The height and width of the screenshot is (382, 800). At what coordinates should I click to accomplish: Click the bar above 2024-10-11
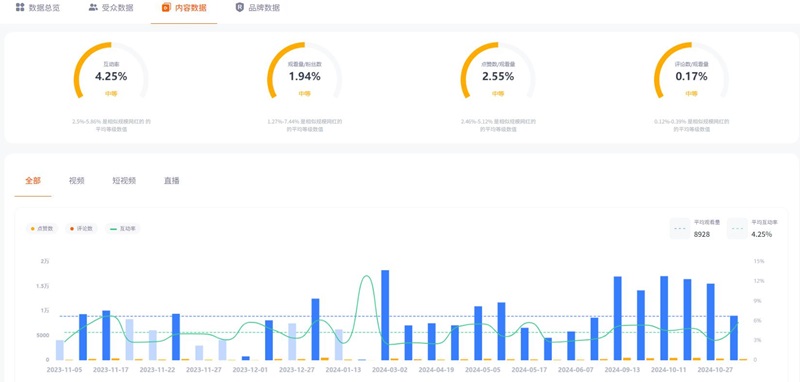pyautogui.click(x=664, y=318)
